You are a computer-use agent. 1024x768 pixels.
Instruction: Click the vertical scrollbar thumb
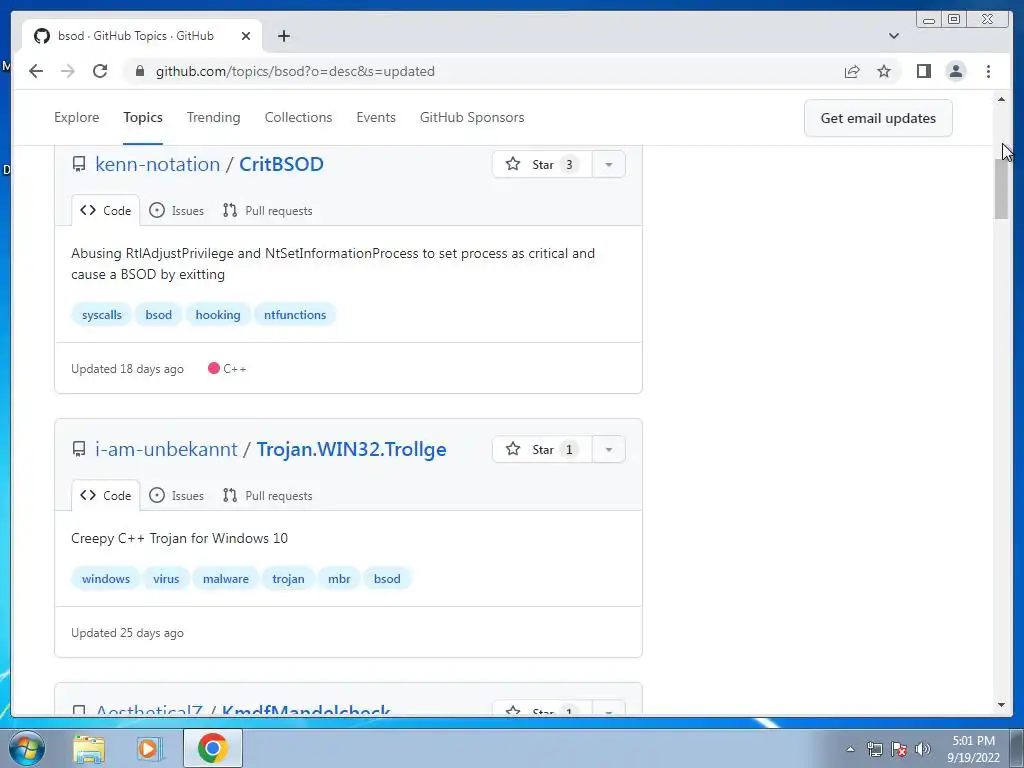pos(1001,188)
